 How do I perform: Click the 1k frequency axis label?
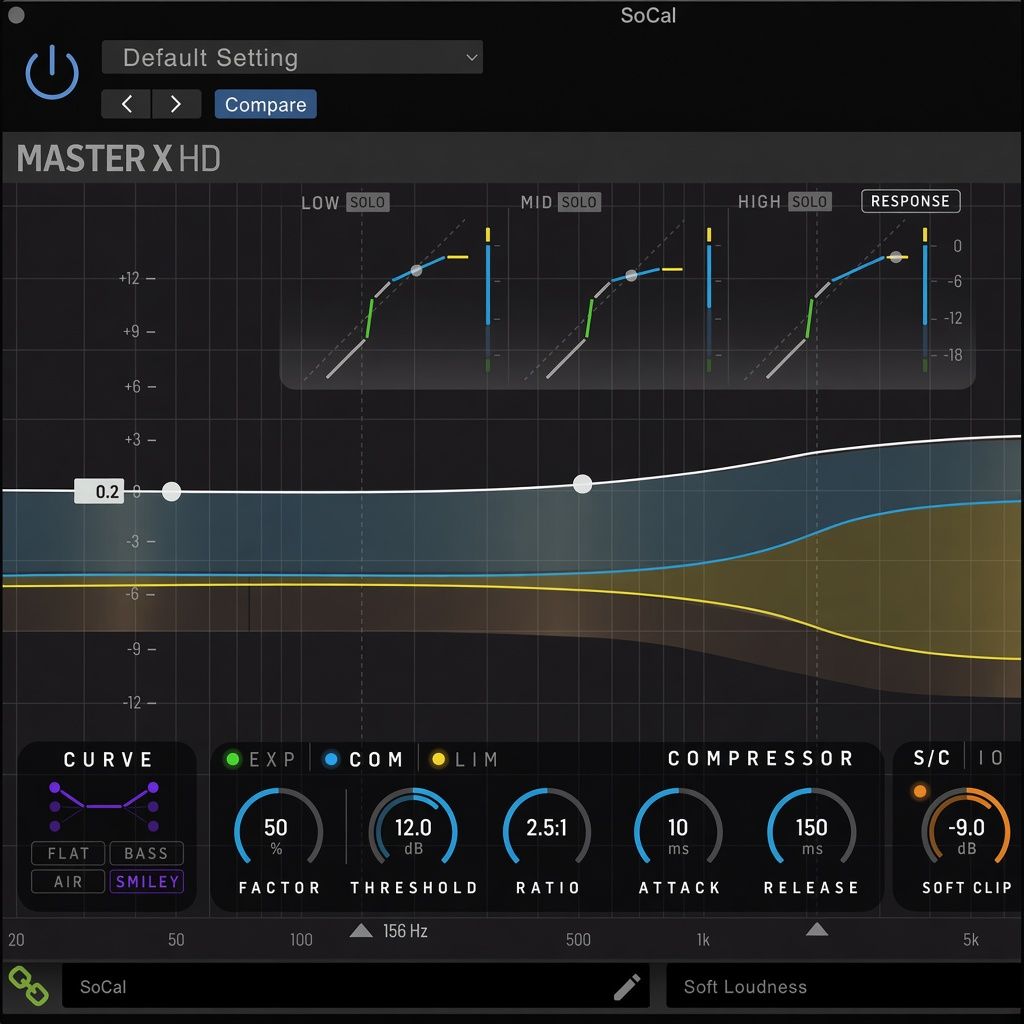pos(703,940)
